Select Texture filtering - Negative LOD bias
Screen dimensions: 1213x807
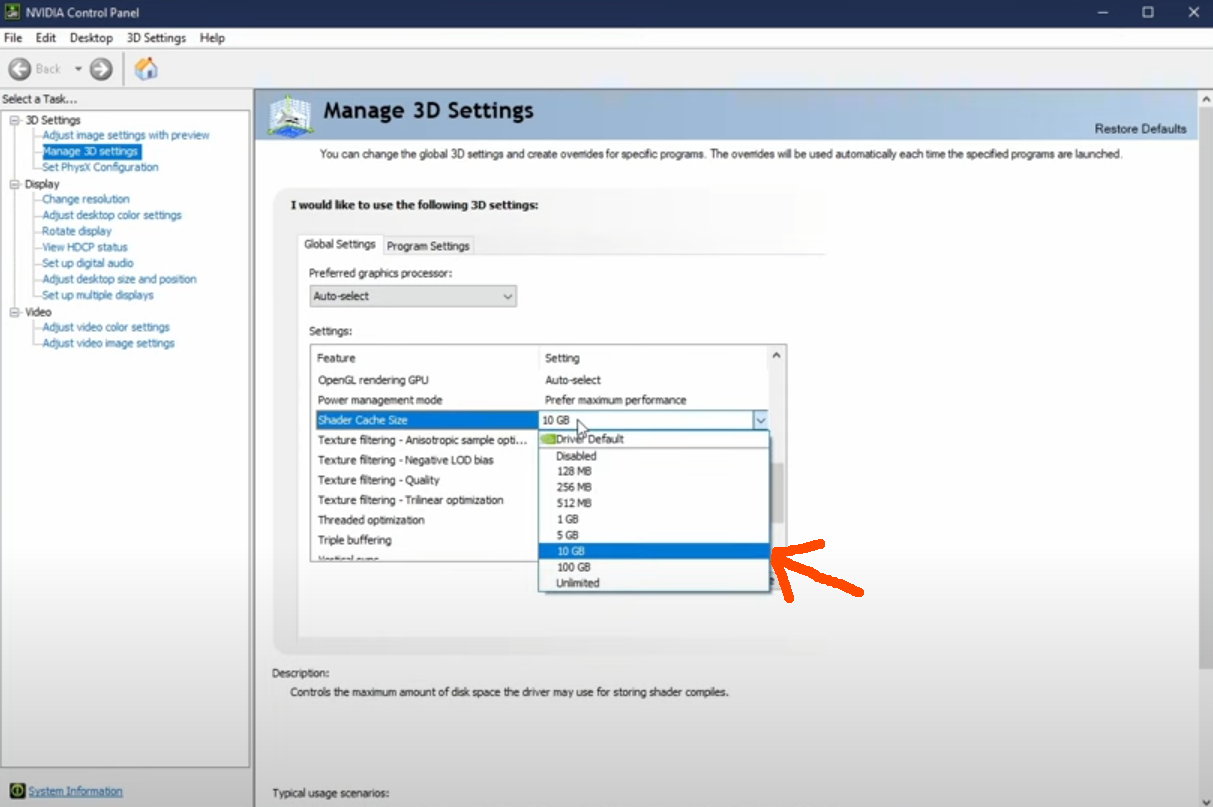426,460
